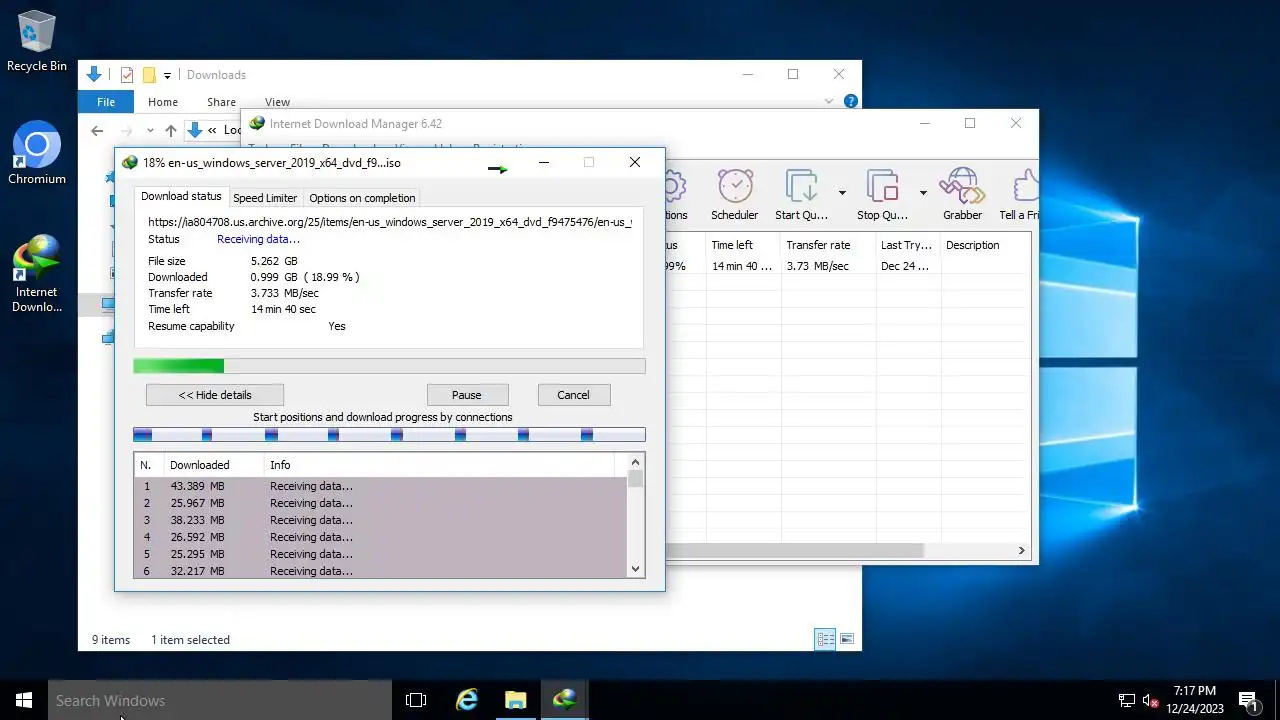Open Explorer Help question mark icon
This screenshot has height=720, width=1280.
pos(850,101)
